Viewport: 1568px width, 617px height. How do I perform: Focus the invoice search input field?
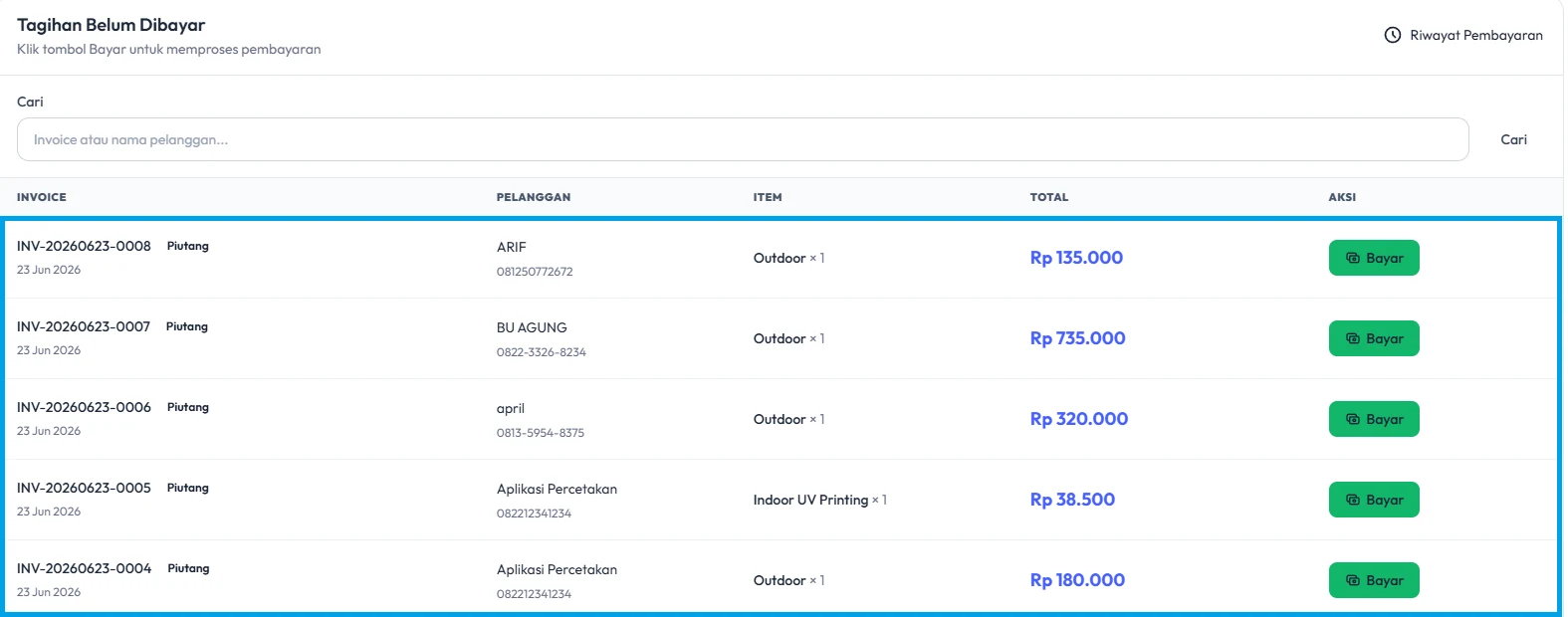[x=743, y=139]
